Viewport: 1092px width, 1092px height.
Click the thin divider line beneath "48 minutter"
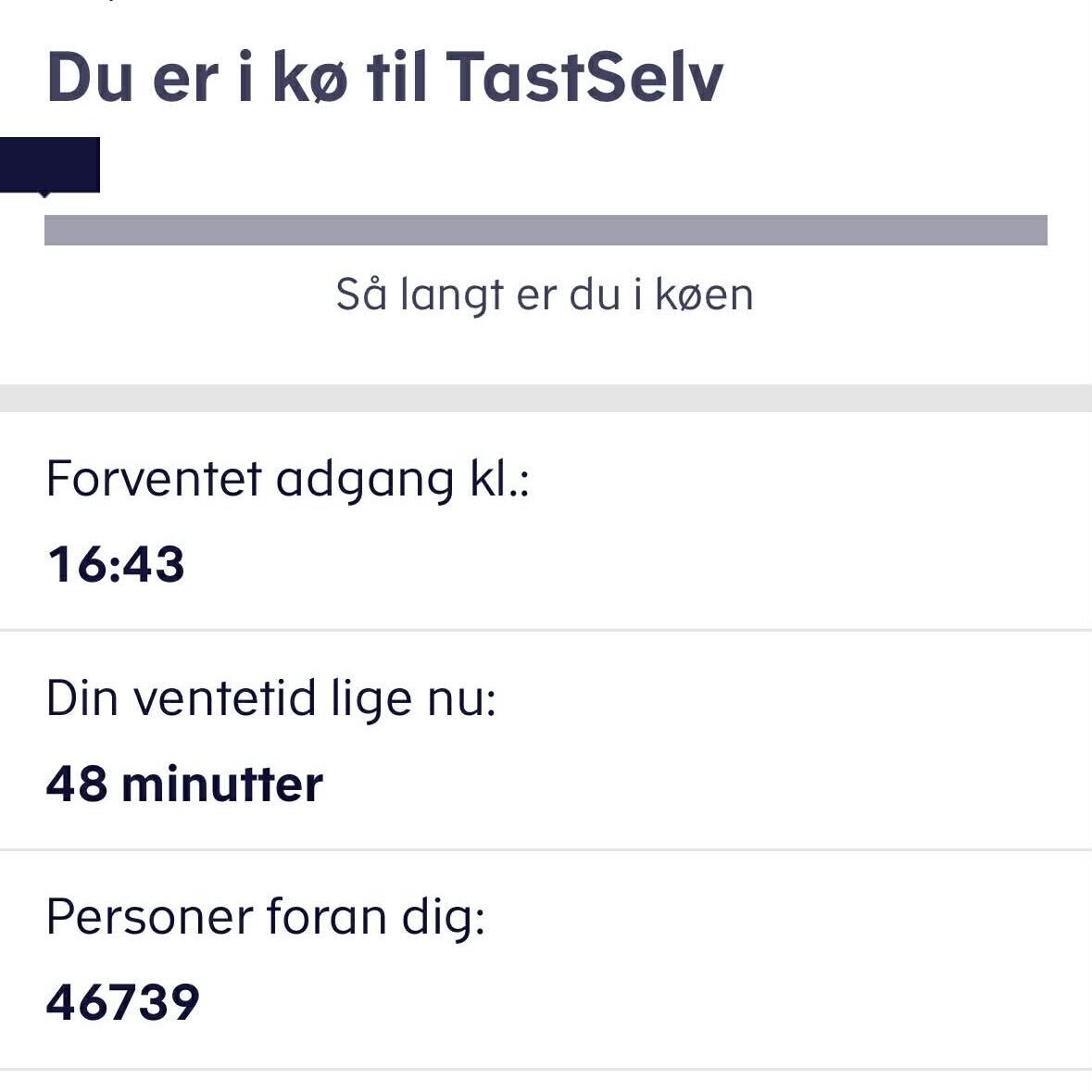click(x=546, y=849)
